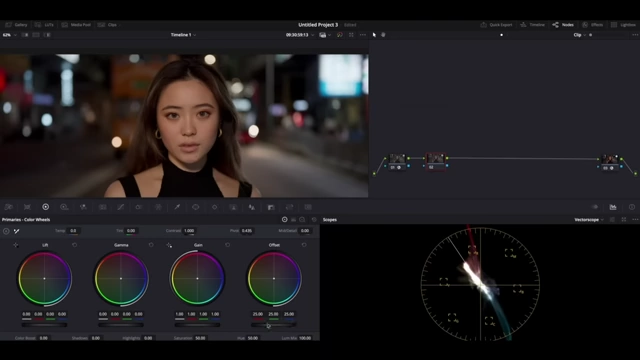Open the Gallery panel
The height and width of the screenshot is (360, 640).
16,25
